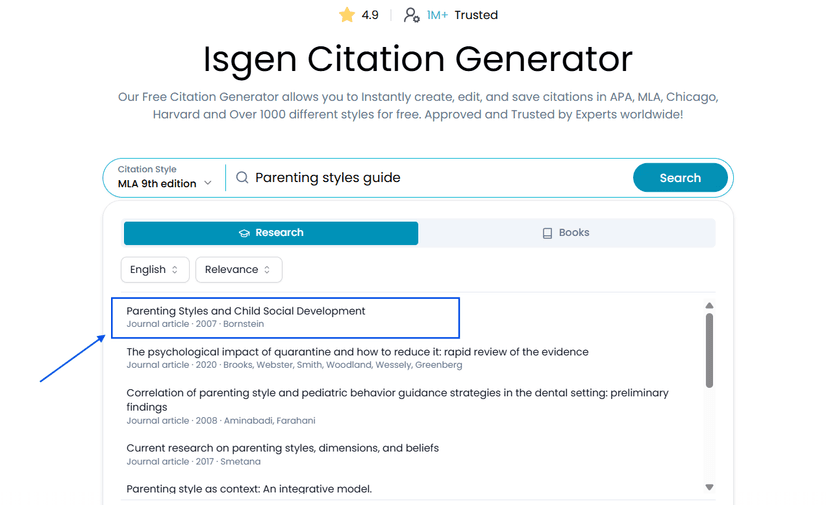
Task: Click the gold star rating icon
Action: click(x=347, y=15)
